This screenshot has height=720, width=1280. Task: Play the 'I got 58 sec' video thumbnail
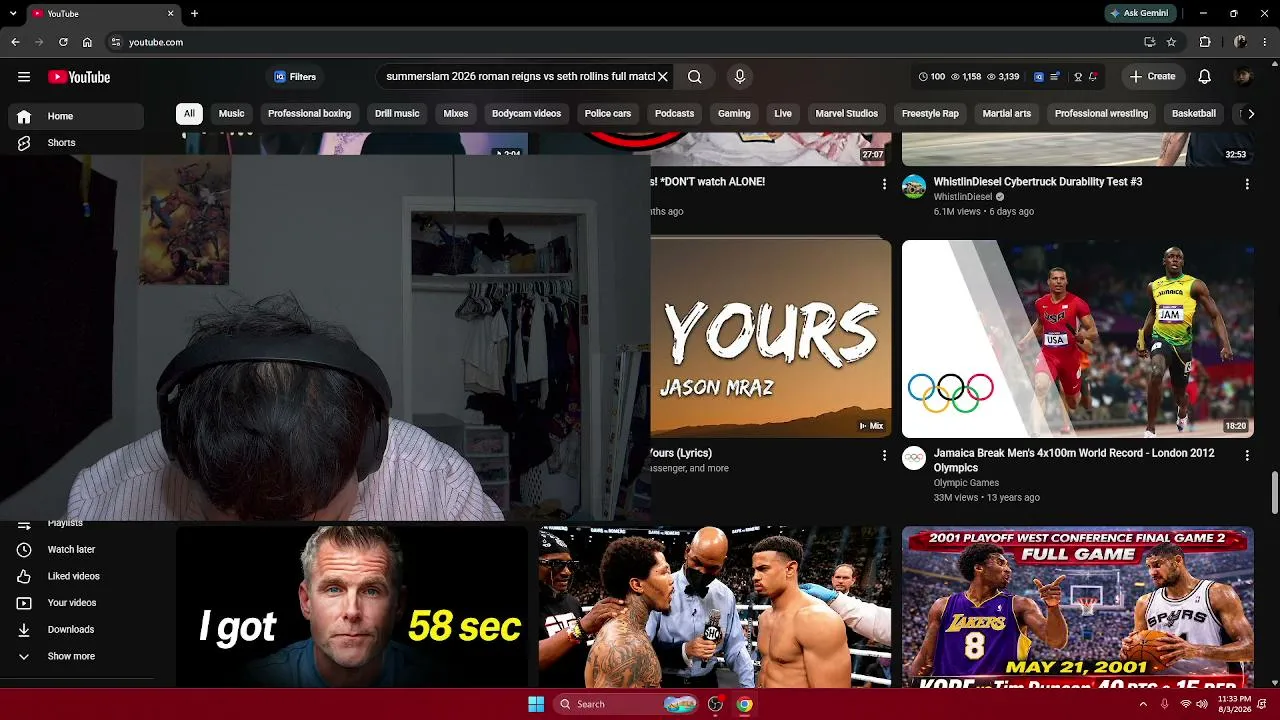(x=352, y=607)
